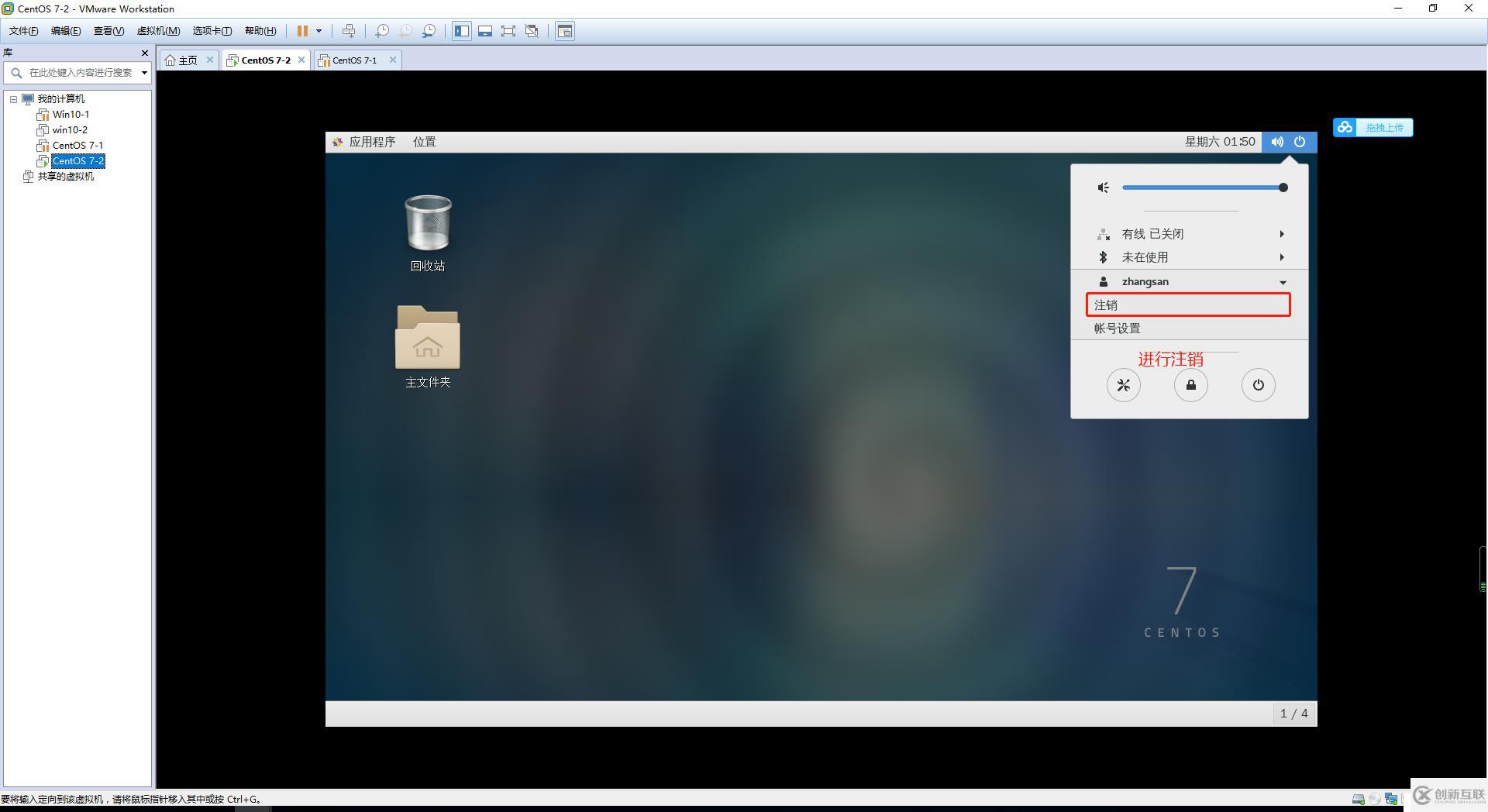Select CentOS 7-2 in the library tree
The width and height of the screenshot is (1488, 812).
pyautogui.click(x=77, y=161)
